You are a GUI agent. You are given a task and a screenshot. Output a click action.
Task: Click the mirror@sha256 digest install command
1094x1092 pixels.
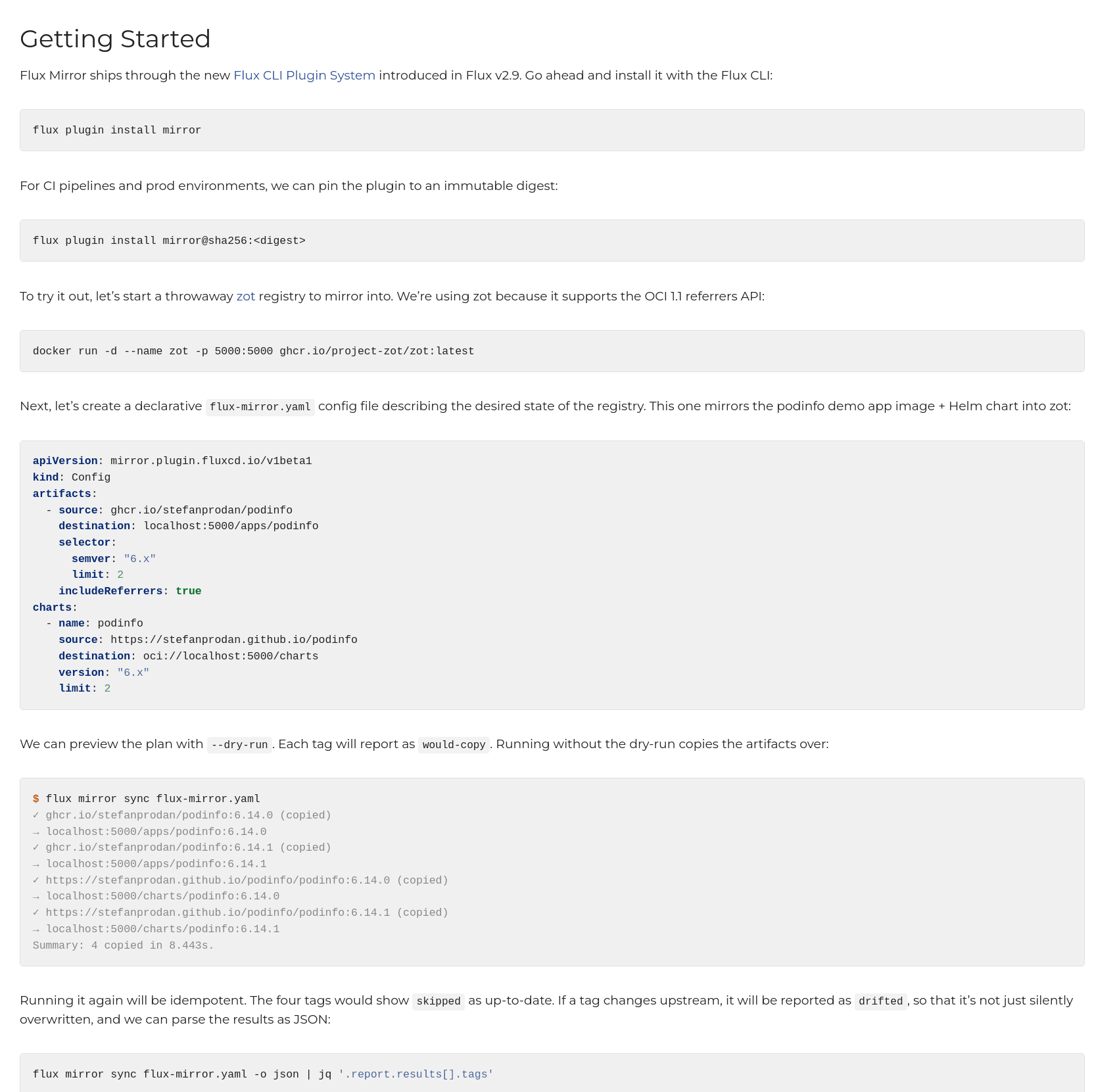coord(169,241)
